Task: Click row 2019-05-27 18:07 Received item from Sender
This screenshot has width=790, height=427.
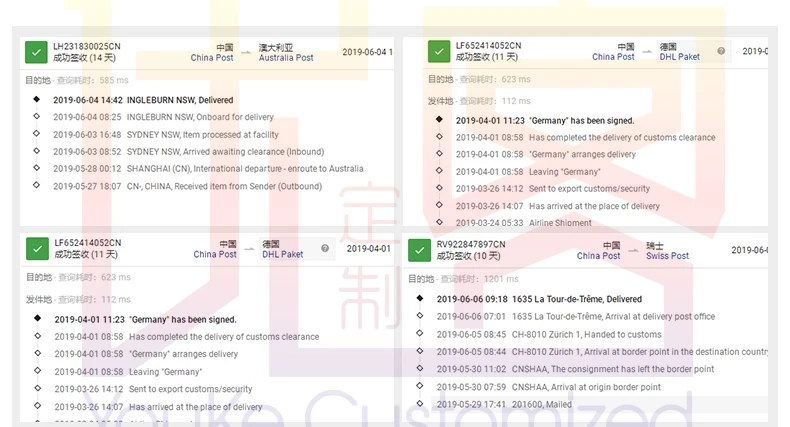Action: pyautogui.click(x=187, y=186)
